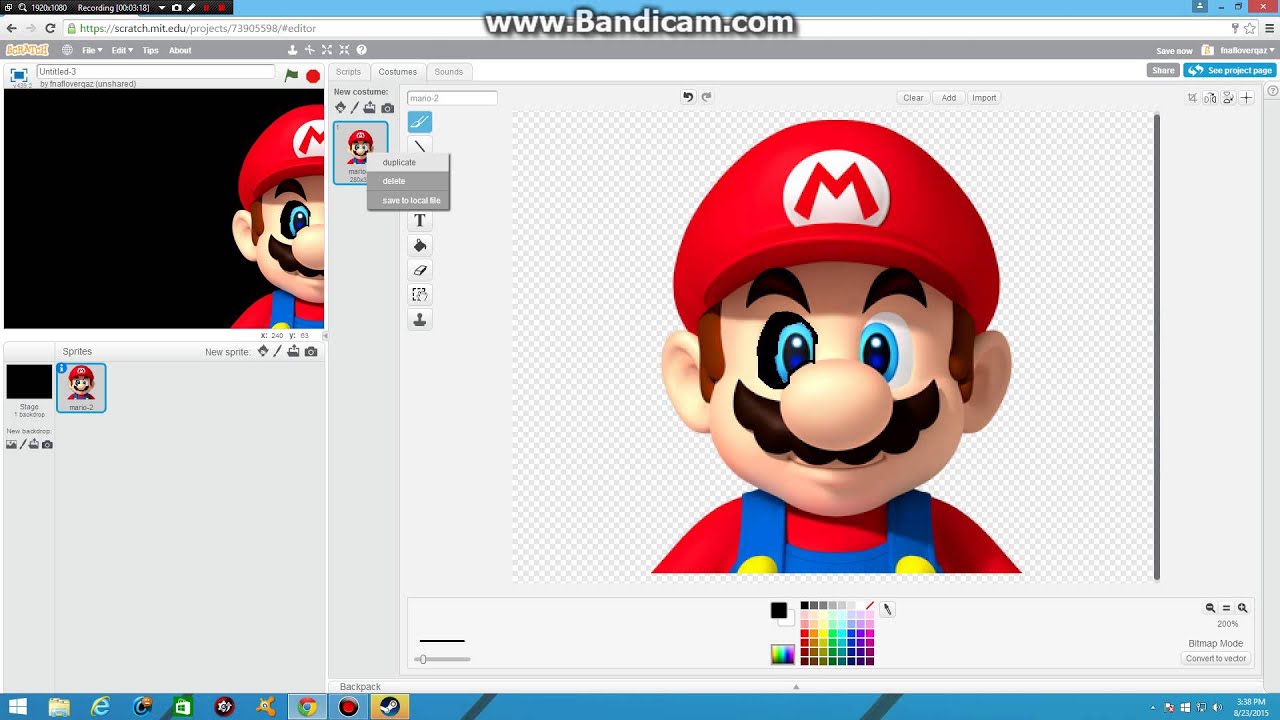Open the Tips menu item
Viewport: 1280px width, 720px height.
150,50
